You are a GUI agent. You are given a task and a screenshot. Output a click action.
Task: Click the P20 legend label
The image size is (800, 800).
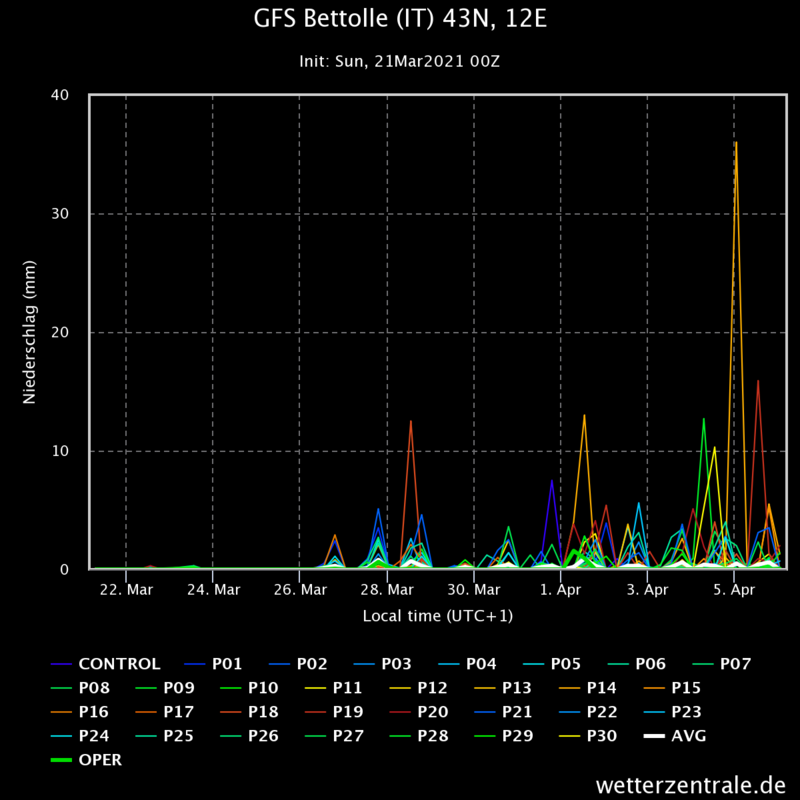(433, 712)
